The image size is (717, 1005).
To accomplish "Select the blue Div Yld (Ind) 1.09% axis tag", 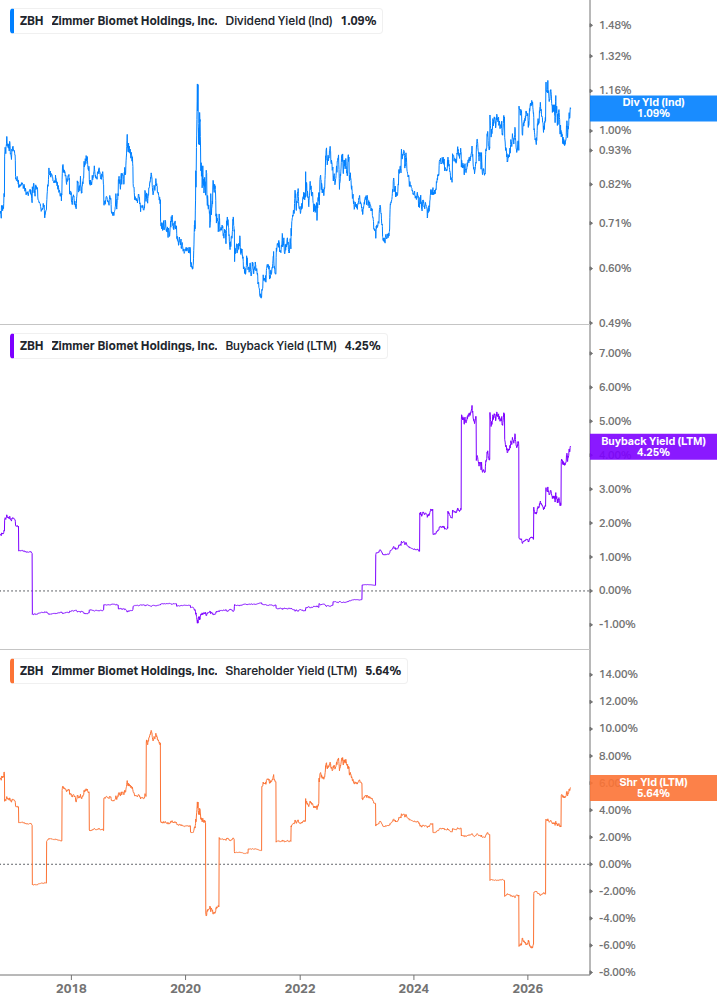I will pos(653,108).
